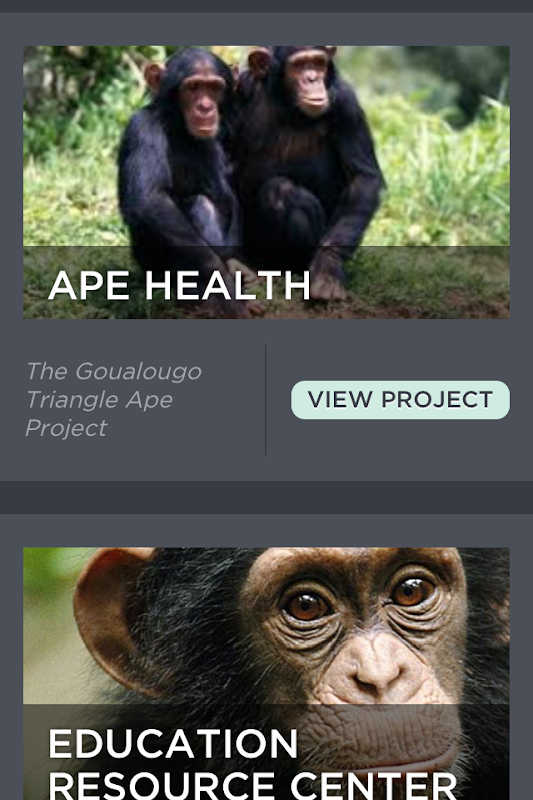Click the word HEALTH in the banner

pyautogui.click(x=227, y=285)
